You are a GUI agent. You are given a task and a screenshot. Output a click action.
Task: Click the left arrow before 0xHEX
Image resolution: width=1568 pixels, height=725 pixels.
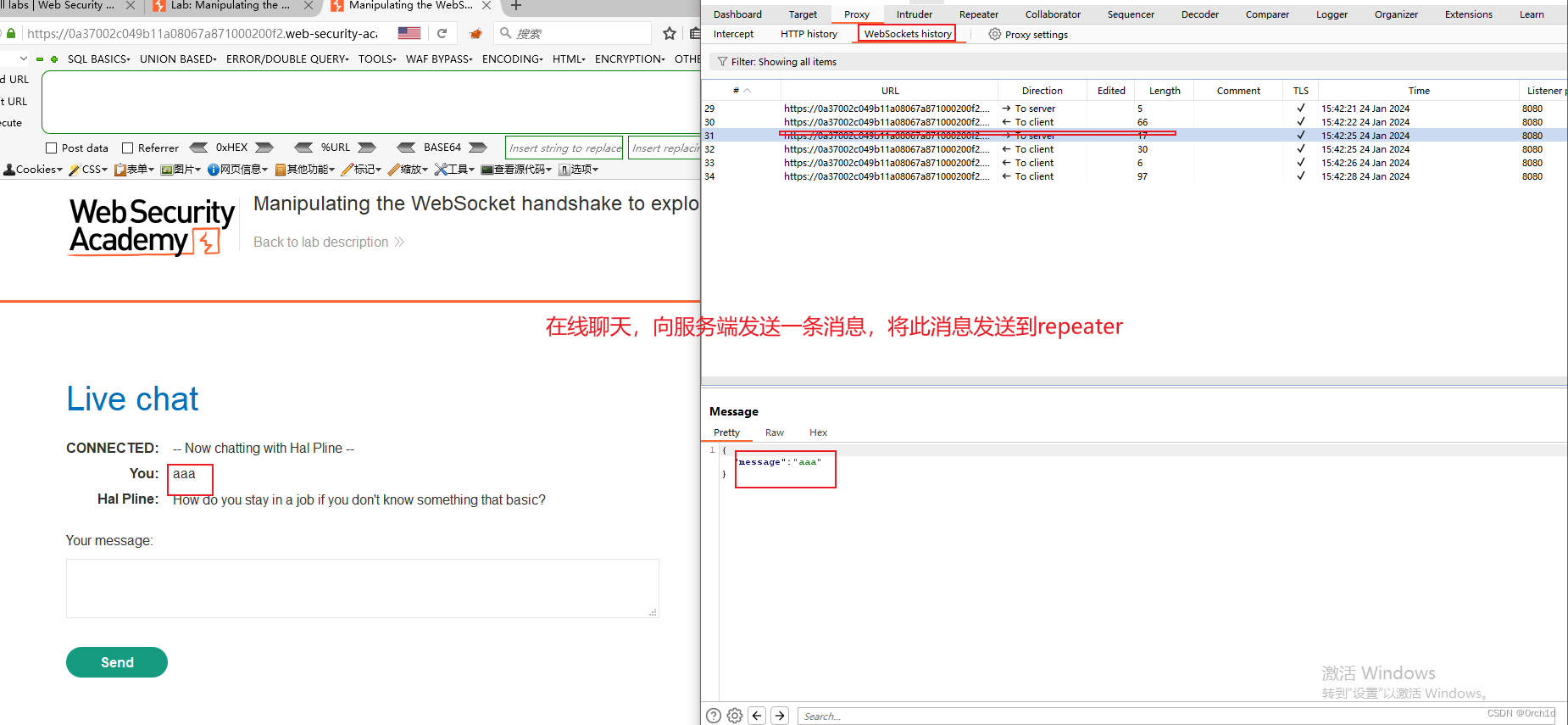[198, 148]
